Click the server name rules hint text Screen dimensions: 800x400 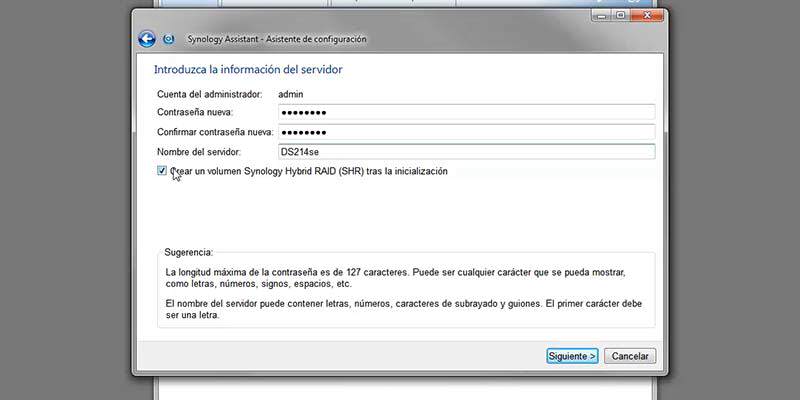404,310
